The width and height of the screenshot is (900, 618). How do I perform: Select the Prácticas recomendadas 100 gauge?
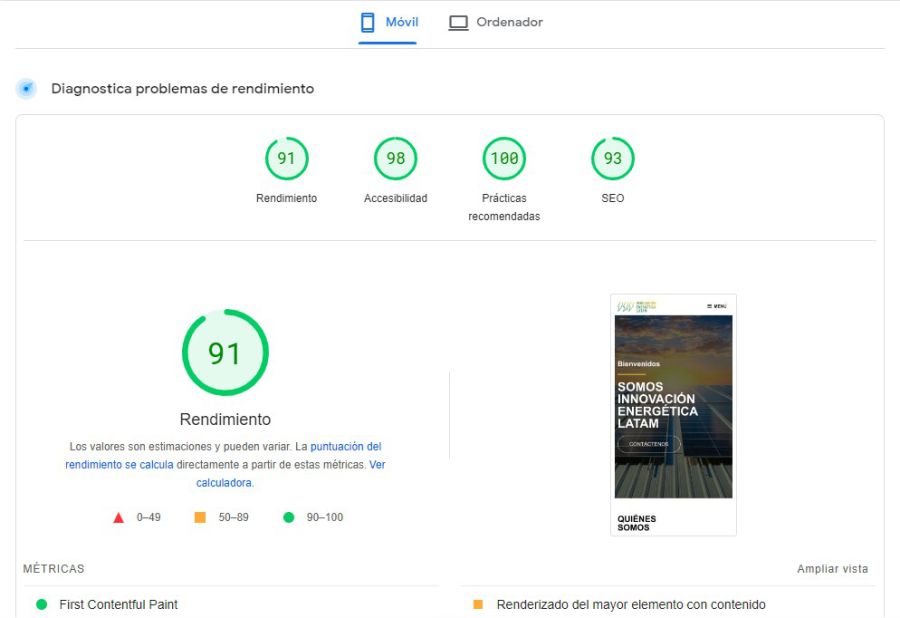[504, 159]
